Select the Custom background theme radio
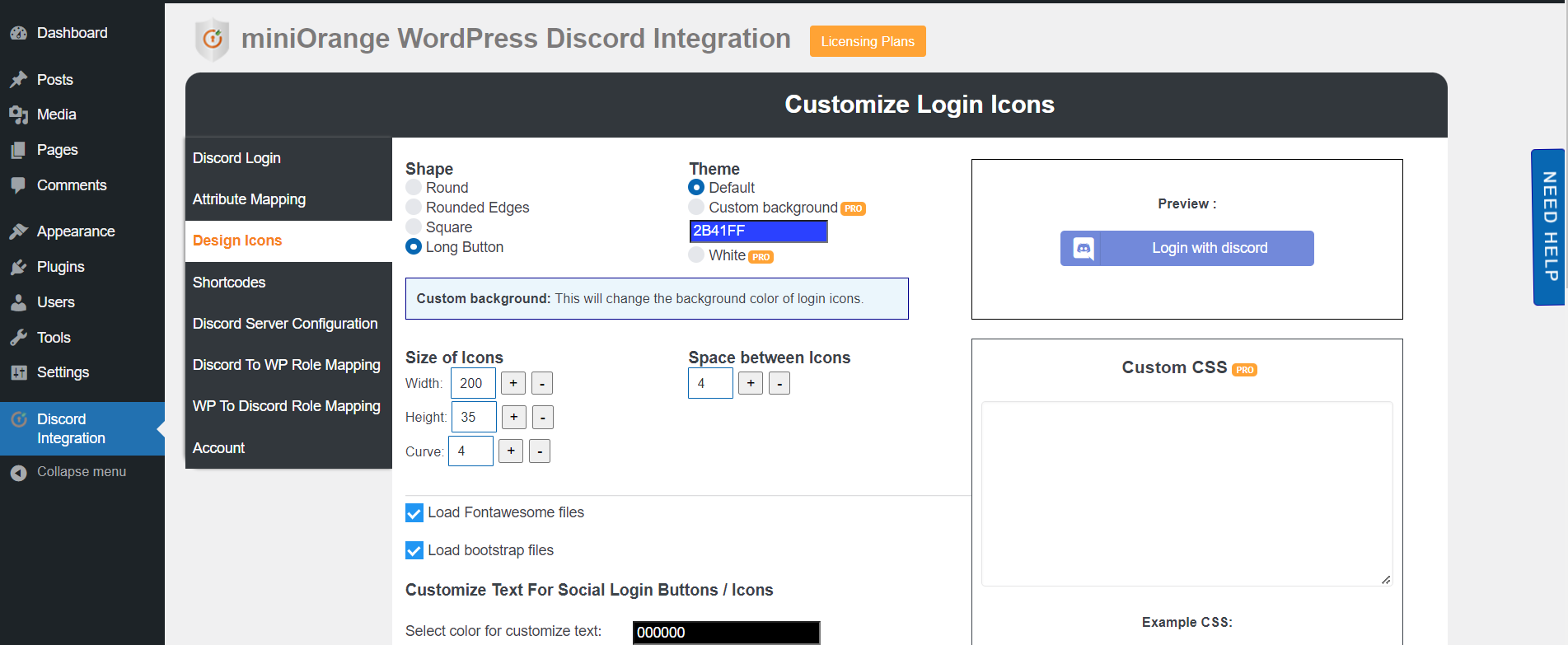Viewport: 1568px width, 645px height. coord(696,207)
